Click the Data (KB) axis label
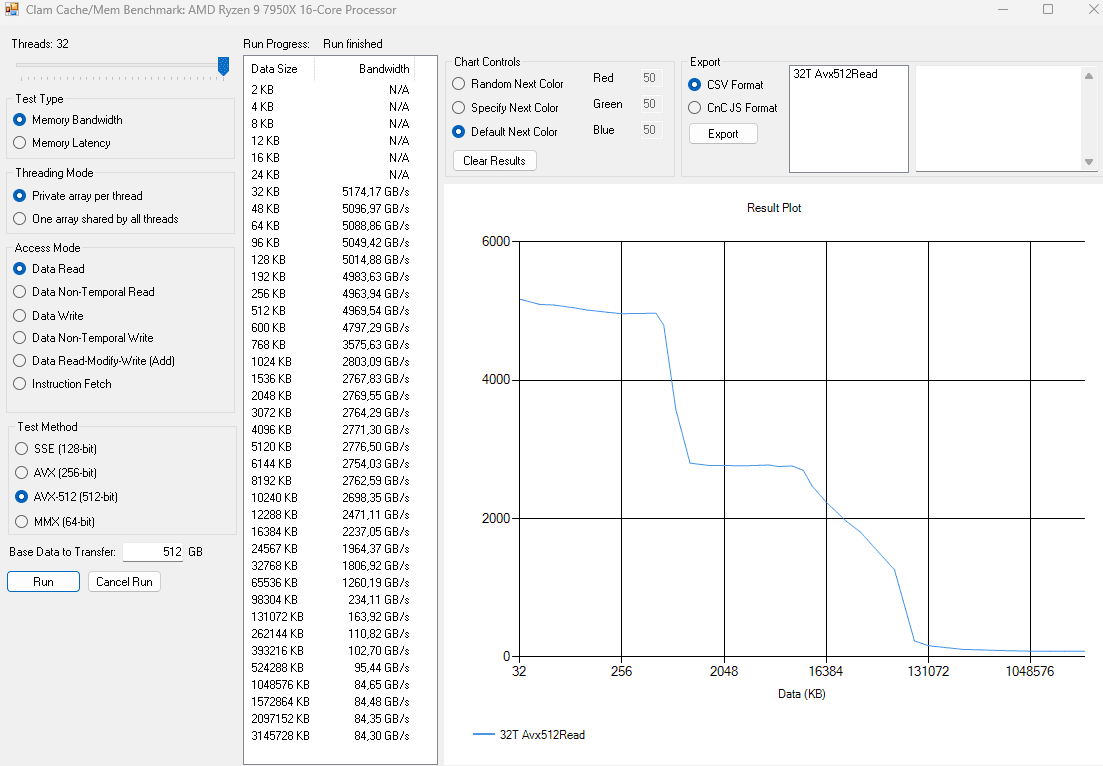The height and width of the screenshot is (766, 1103). pyautogui.click(x=801, y=694)
